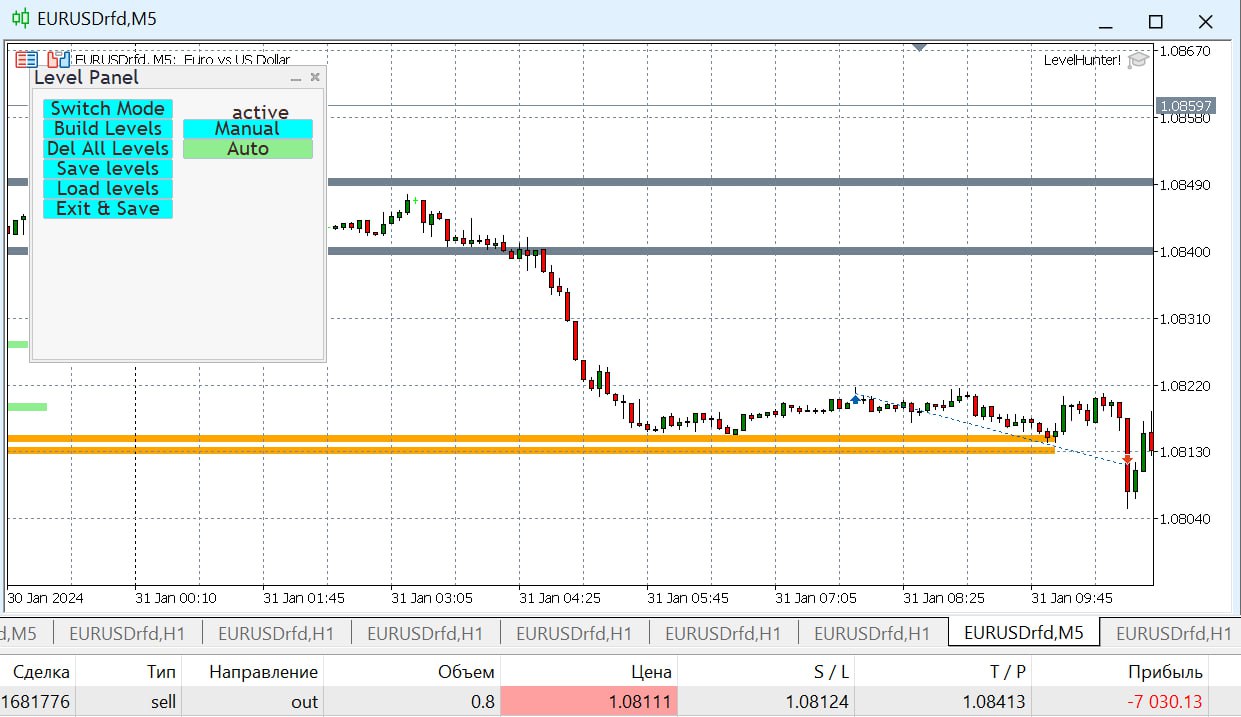
Task: Select Auto mode in Level Panel
Action: (247, 149)
